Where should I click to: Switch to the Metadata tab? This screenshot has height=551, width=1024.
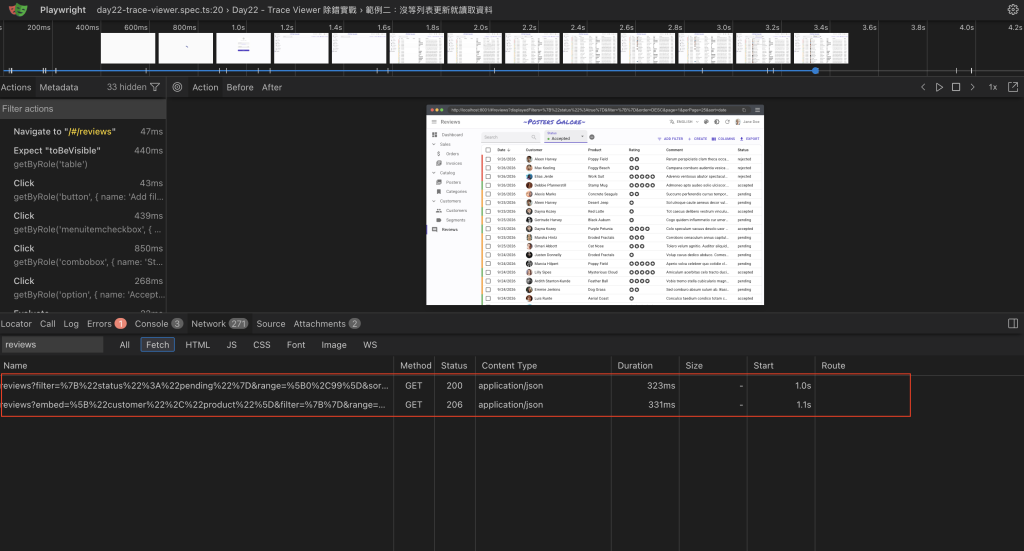point(59,87)
